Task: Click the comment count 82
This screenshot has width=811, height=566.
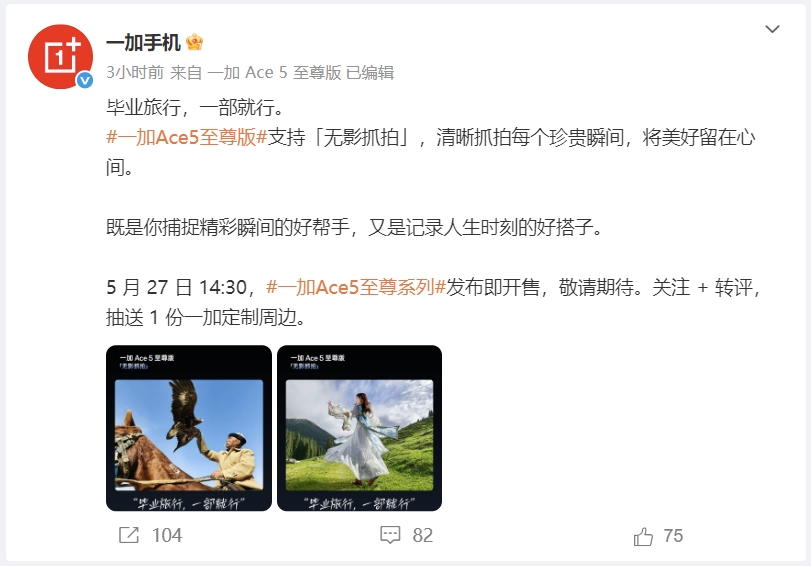Action: 423,535
